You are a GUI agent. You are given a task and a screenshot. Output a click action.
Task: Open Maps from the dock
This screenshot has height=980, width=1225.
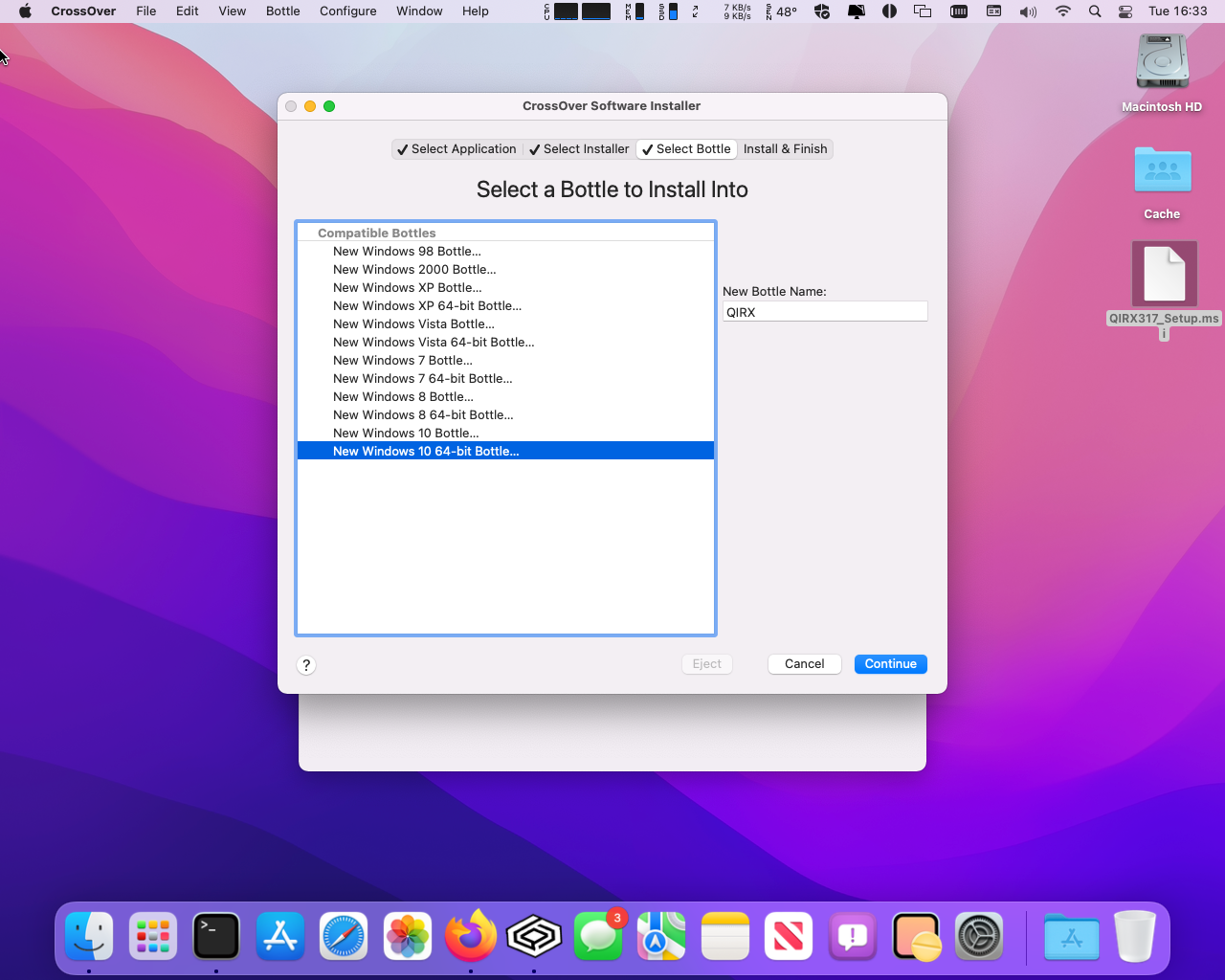(x=661, y=935)
